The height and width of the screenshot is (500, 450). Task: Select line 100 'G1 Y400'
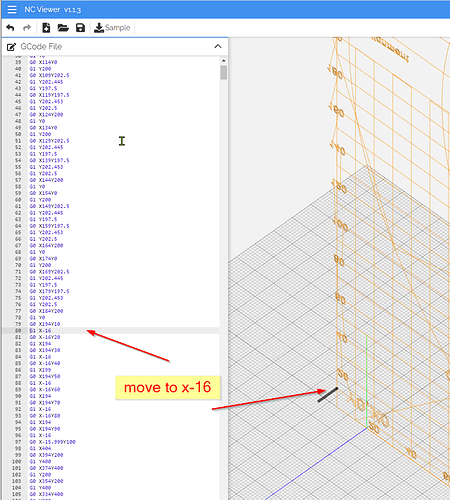coord(40,462)
